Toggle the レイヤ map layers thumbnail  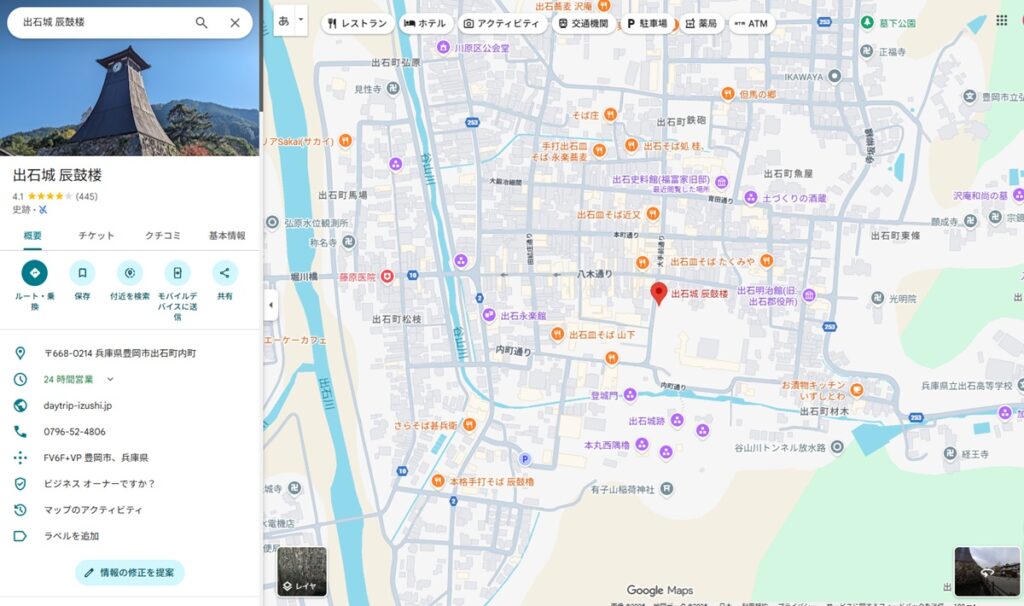(x=302, y=572)
